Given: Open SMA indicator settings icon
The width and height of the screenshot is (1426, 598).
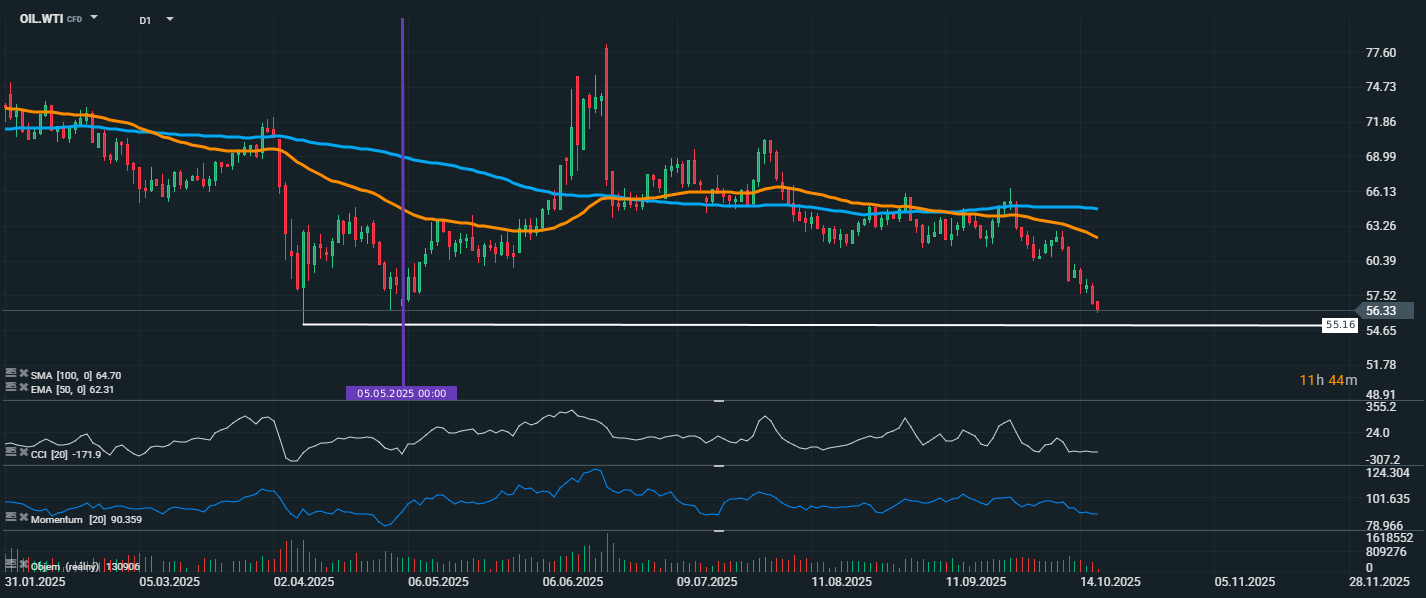Looking at the screenshot, I should pos(10,373).
